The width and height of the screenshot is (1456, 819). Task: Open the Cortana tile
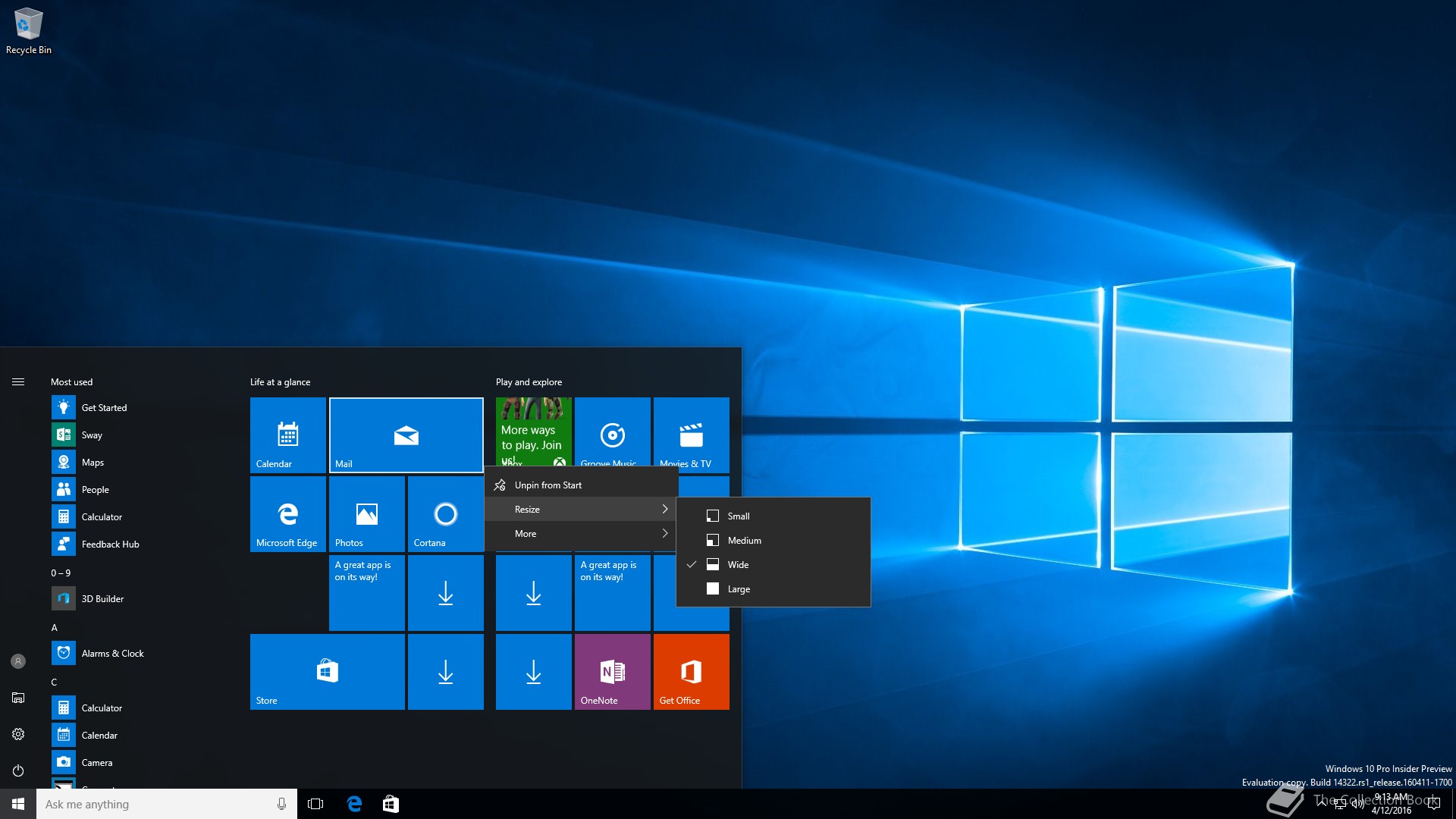coord(446,514)
